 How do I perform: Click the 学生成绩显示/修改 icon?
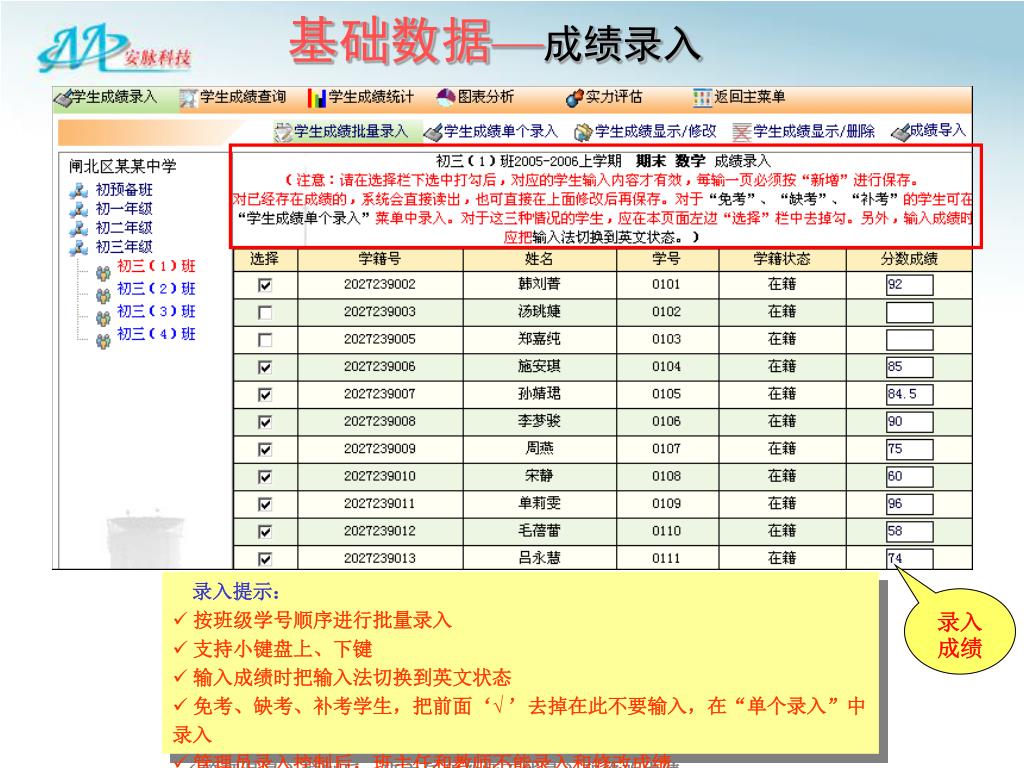[583, 132]
